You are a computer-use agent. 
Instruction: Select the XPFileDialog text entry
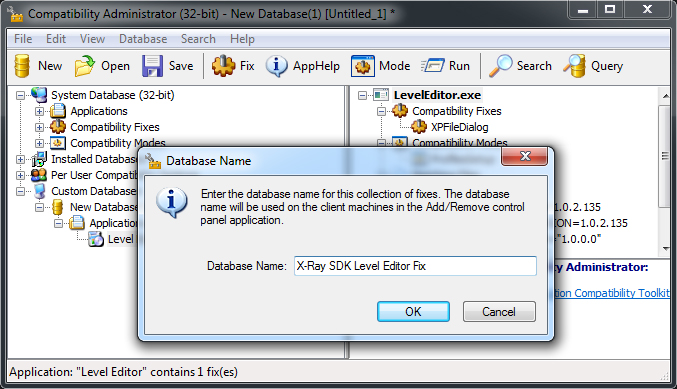click(x=459, y=127)
